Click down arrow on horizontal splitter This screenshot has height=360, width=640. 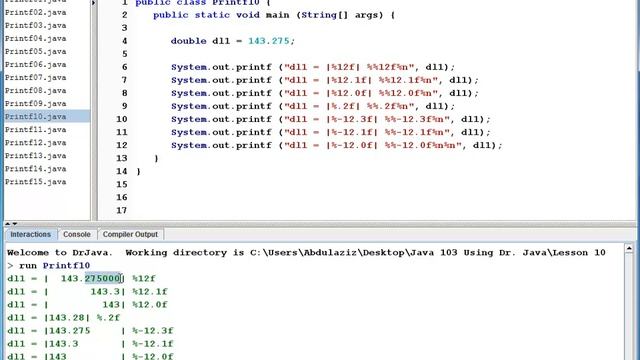click(15, 224)
